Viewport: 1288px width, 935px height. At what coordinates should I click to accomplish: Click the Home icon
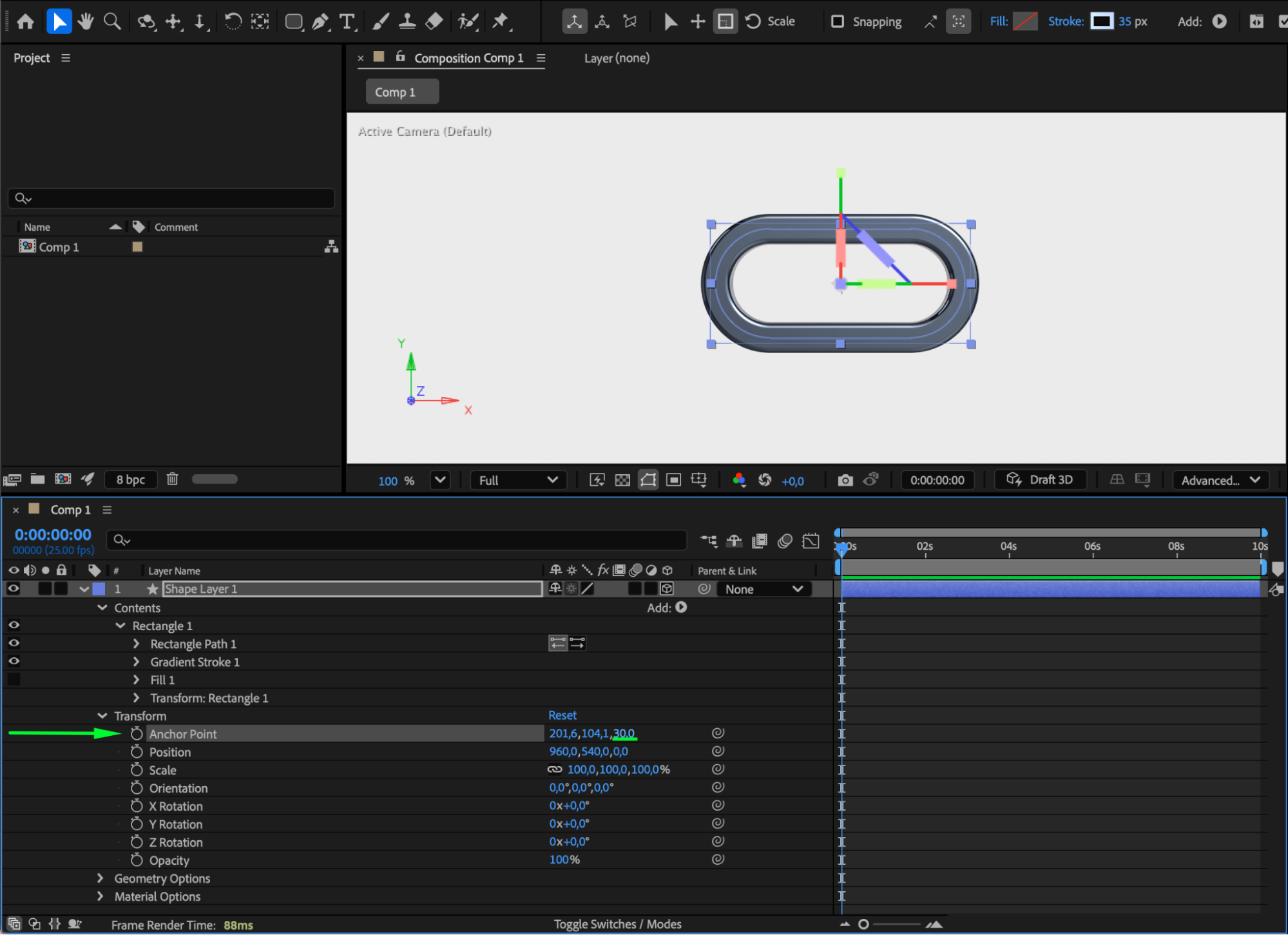26,21
